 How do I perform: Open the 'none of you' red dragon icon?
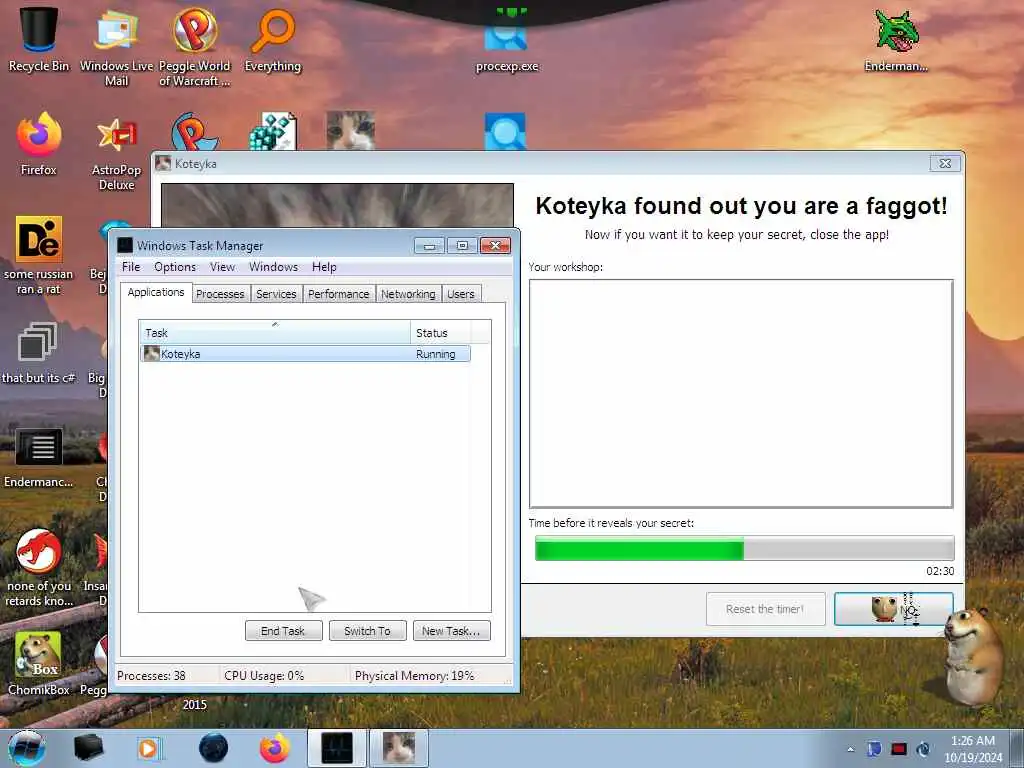39,567
